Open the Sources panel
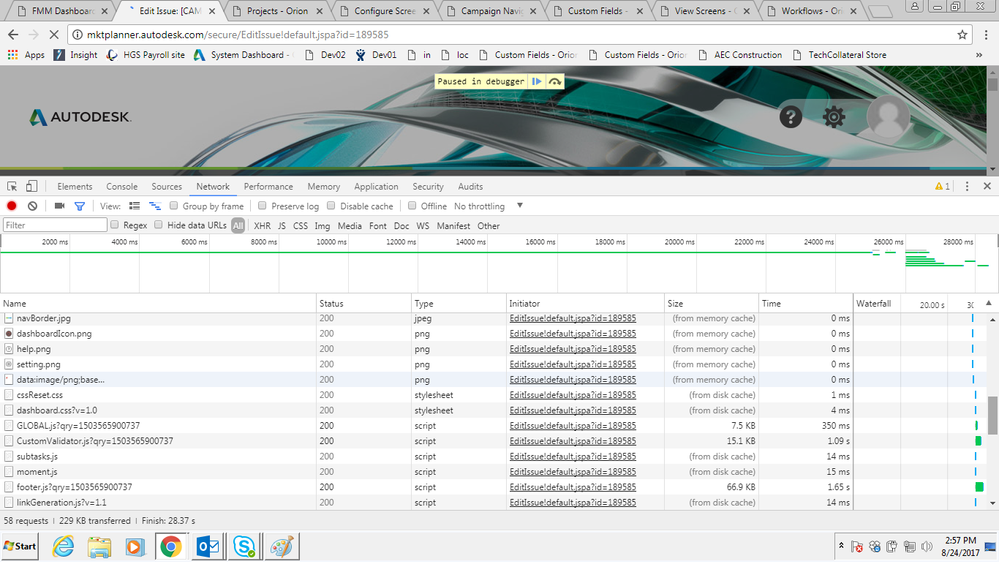The width and height of the screenshot is (999, 562). pos(166,187)
